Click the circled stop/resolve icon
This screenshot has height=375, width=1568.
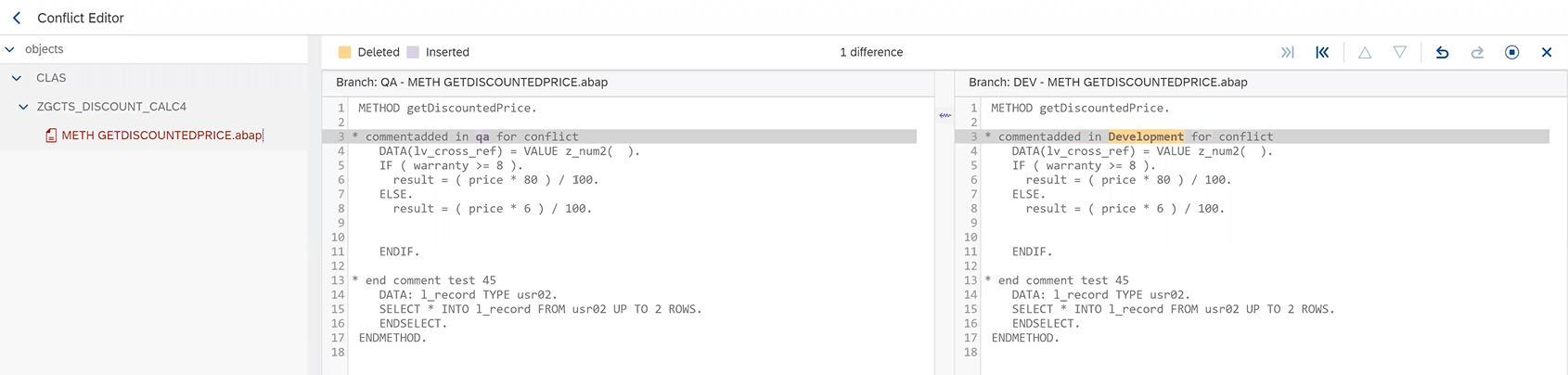(x=1511, y=53)
